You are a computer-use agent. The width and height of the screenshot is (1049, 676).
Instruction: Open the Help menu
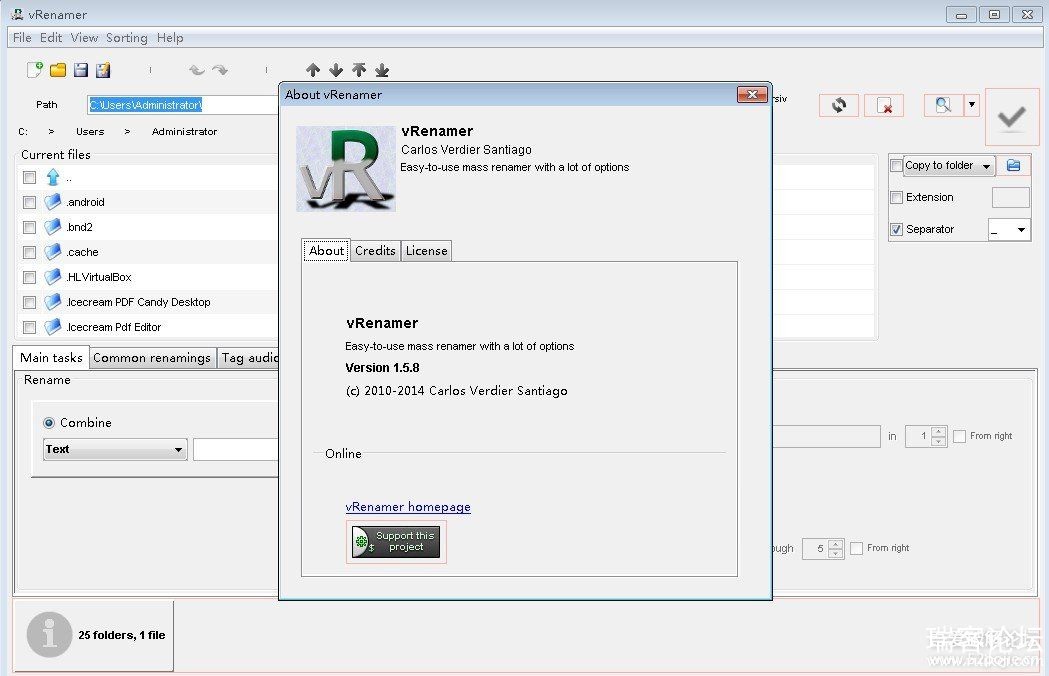click(170, 37)
